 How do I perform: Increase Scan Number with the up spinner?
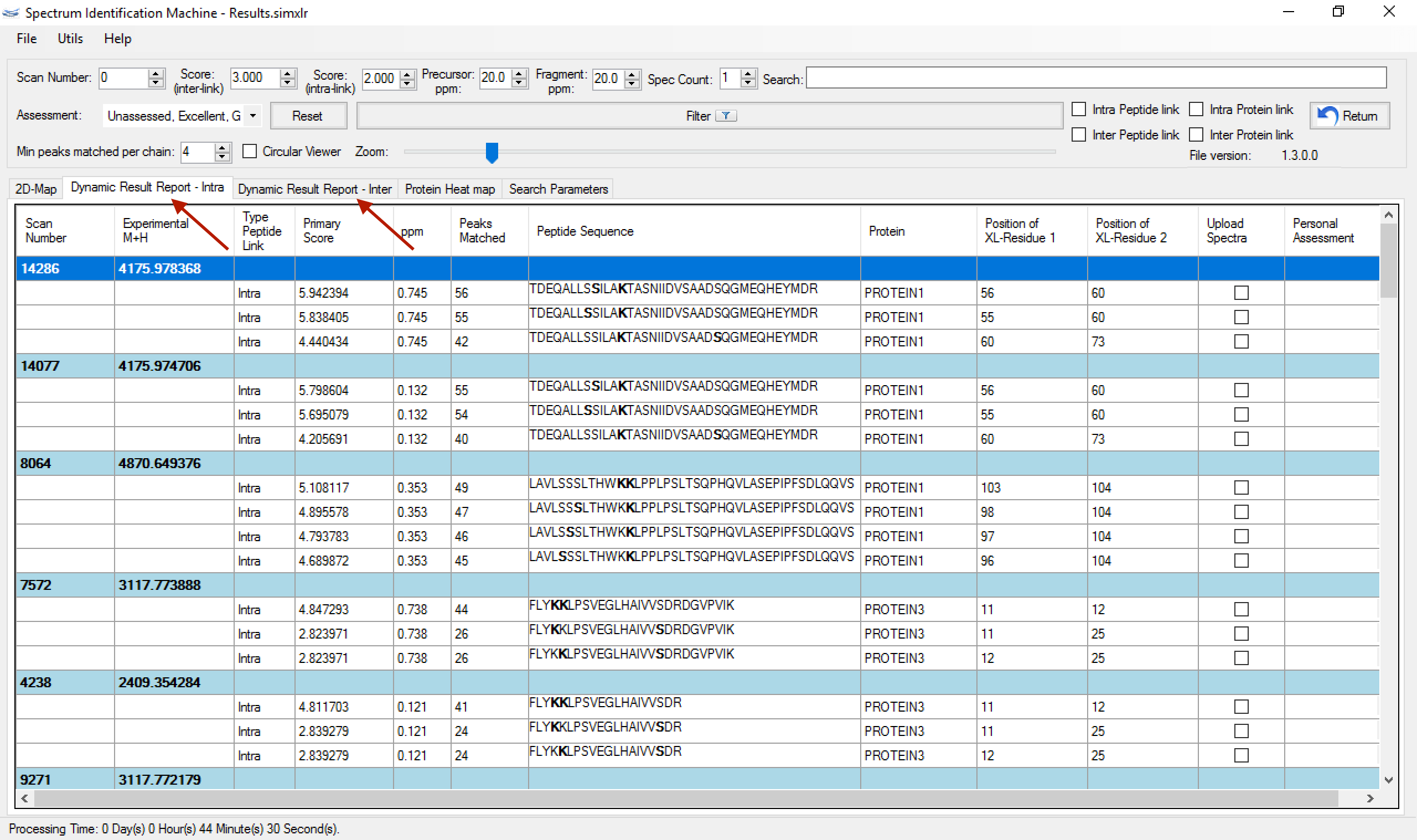[156, 74]
